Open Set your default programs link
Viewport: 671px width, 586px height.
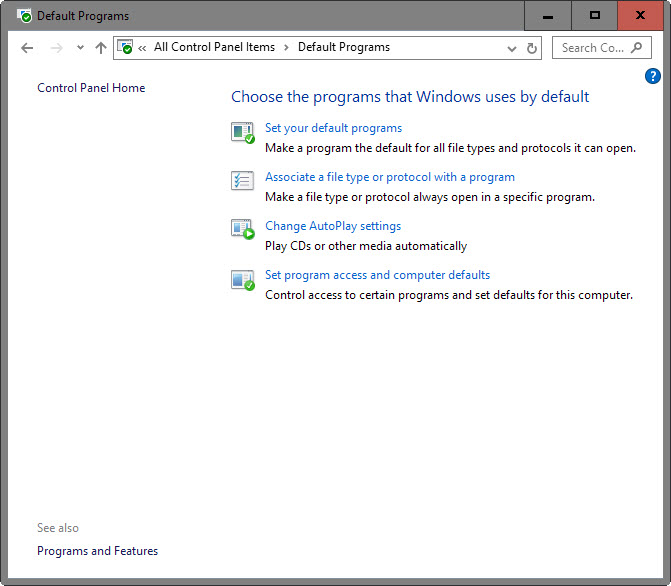point(333,128)
